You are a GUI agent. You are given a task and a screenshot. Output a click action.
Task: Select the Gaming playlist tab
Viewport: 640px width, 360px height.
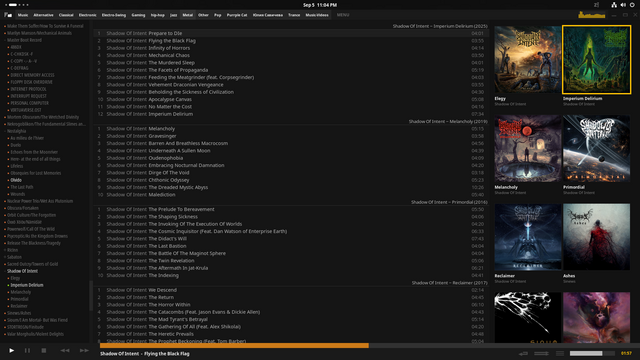[138, 15]
